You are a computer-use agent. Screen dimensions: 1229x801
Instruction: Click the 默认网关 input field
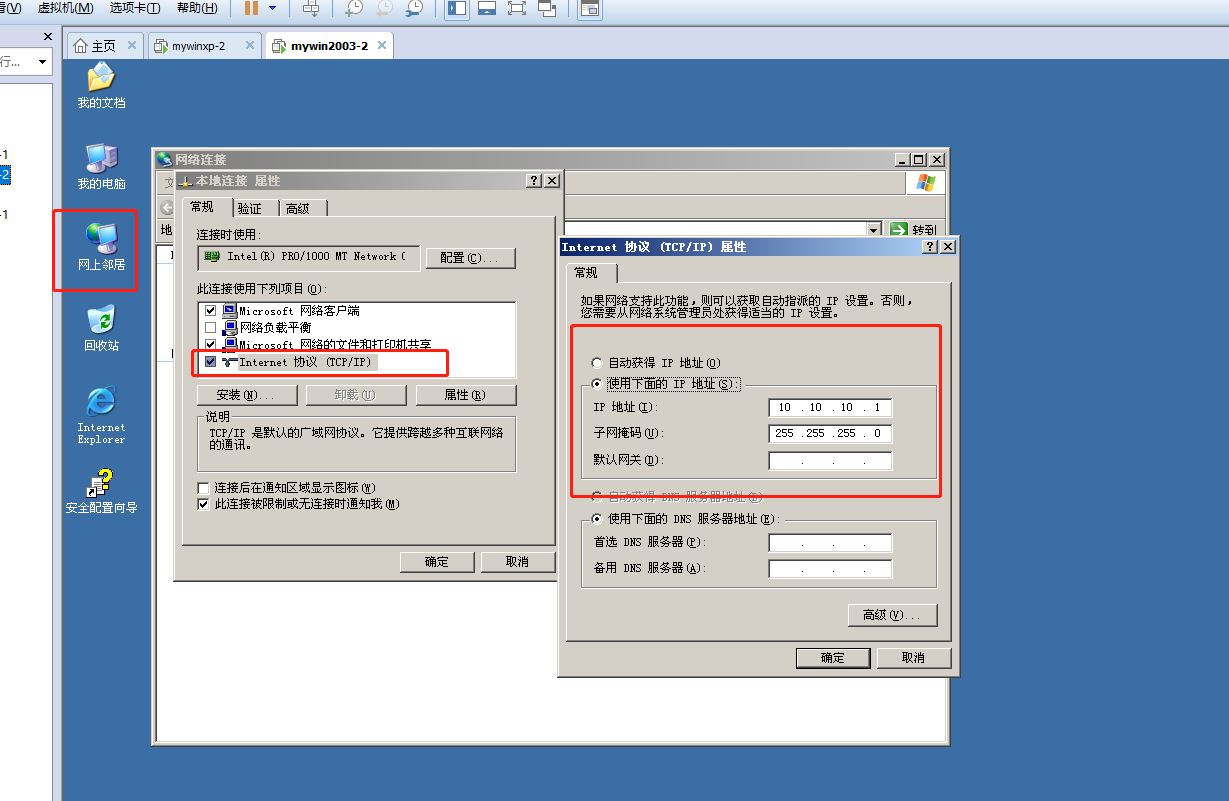pos(829,459)
